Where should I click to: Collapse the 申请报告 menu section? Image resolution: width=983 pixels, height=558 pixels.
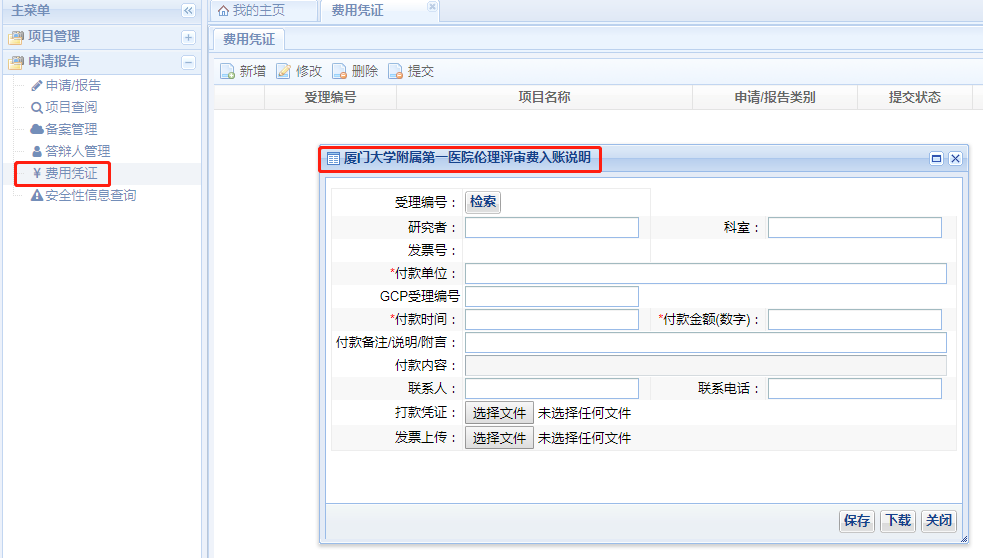pos(188,62)
